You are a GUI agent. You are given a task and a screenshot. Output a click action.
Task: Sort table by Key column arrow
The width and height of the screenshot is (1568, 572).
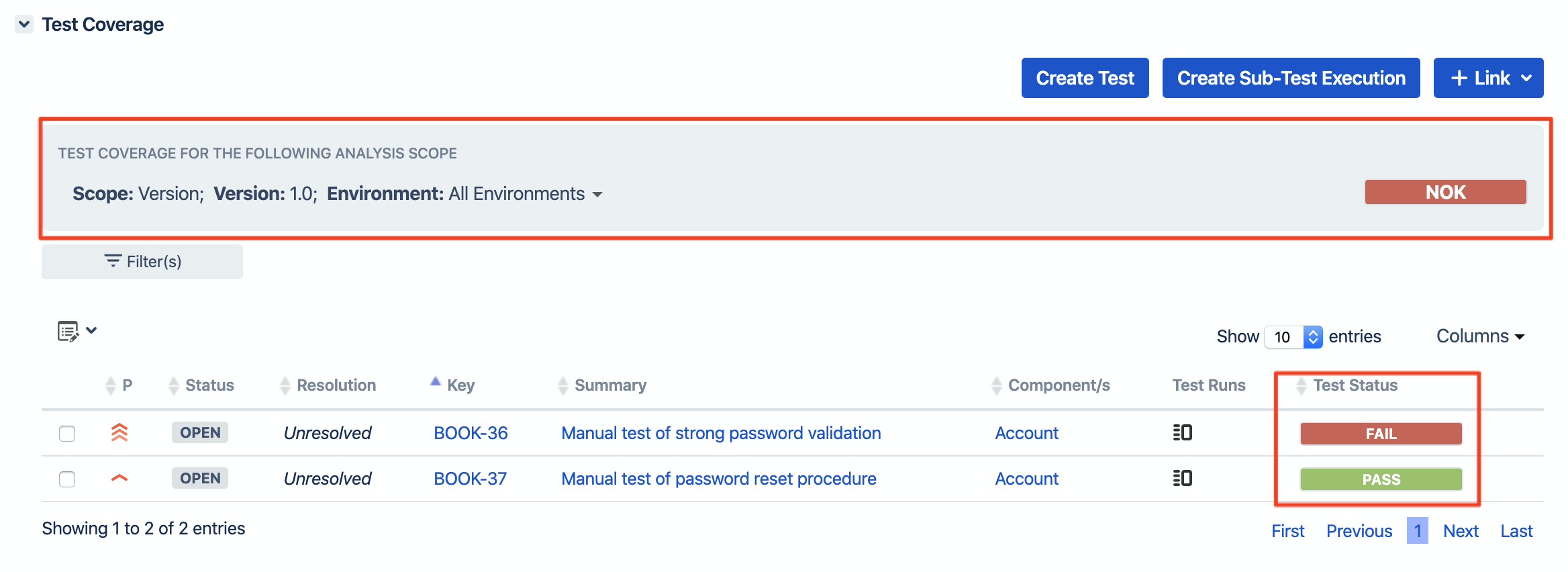pos(435,381)
